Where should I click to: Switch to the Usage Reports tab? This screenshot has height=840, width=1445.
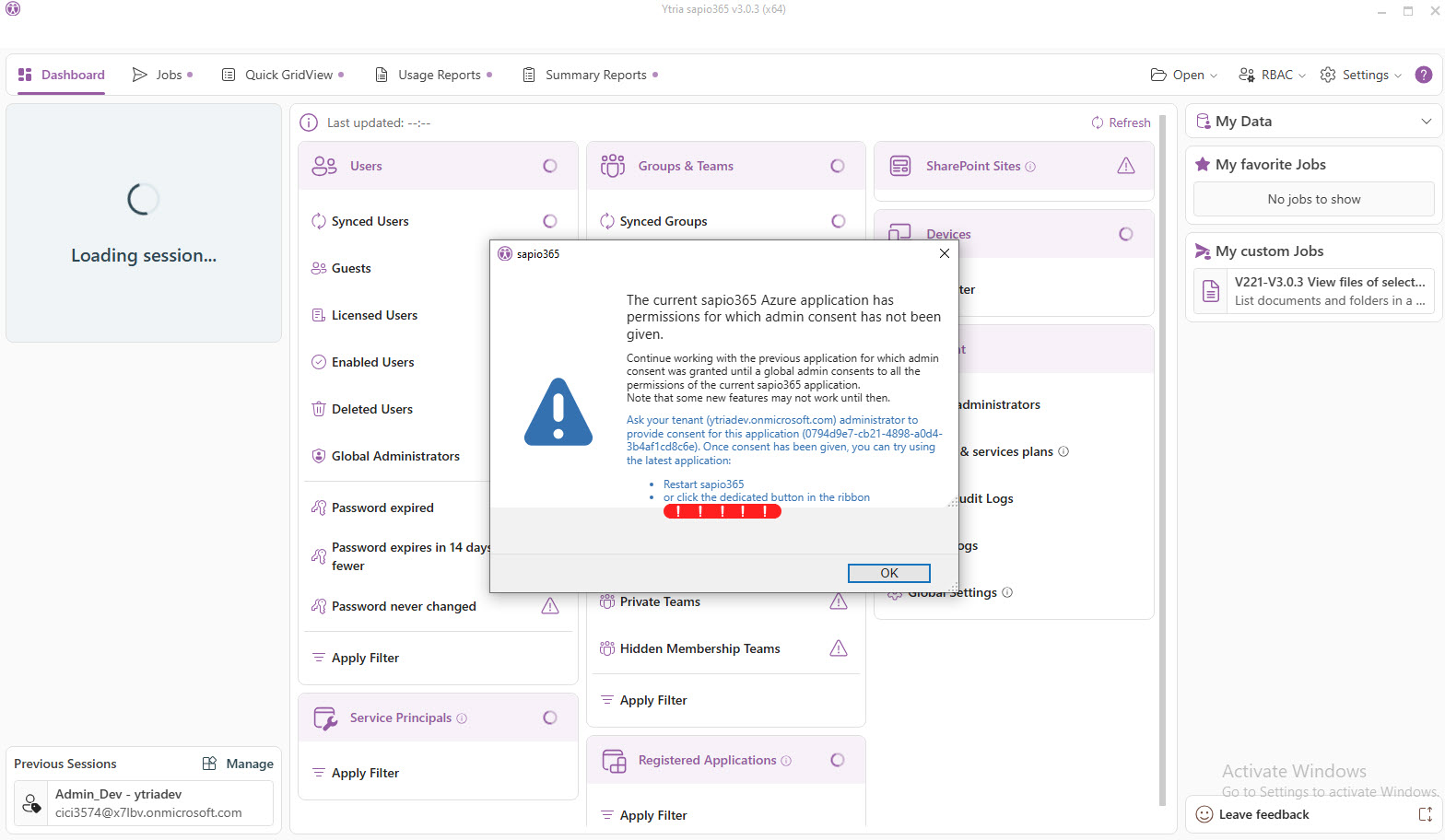[x=433, y=75]
